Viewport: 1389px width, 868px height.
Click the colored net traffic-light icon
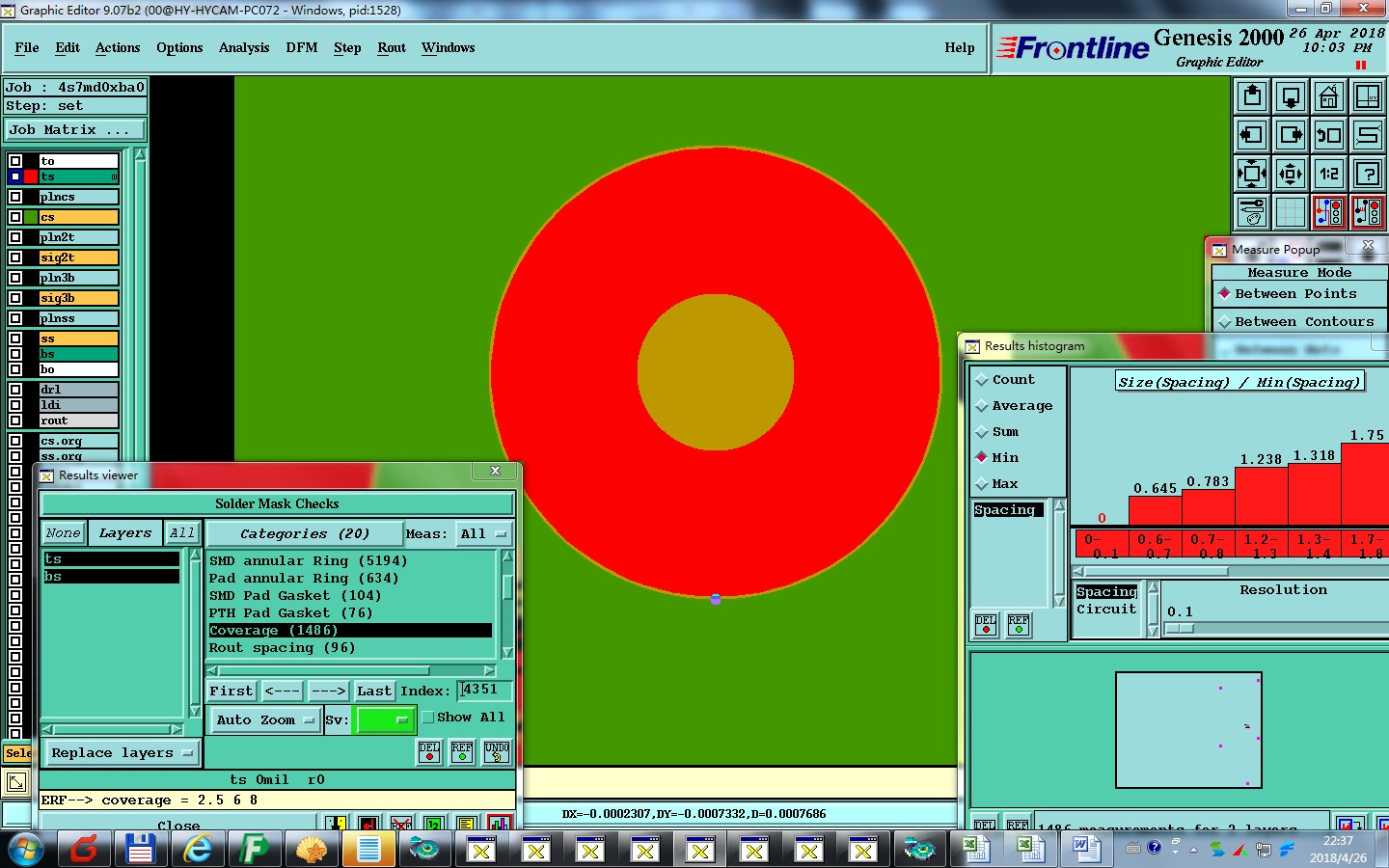pyautogui.click(x=1329, y=211)
